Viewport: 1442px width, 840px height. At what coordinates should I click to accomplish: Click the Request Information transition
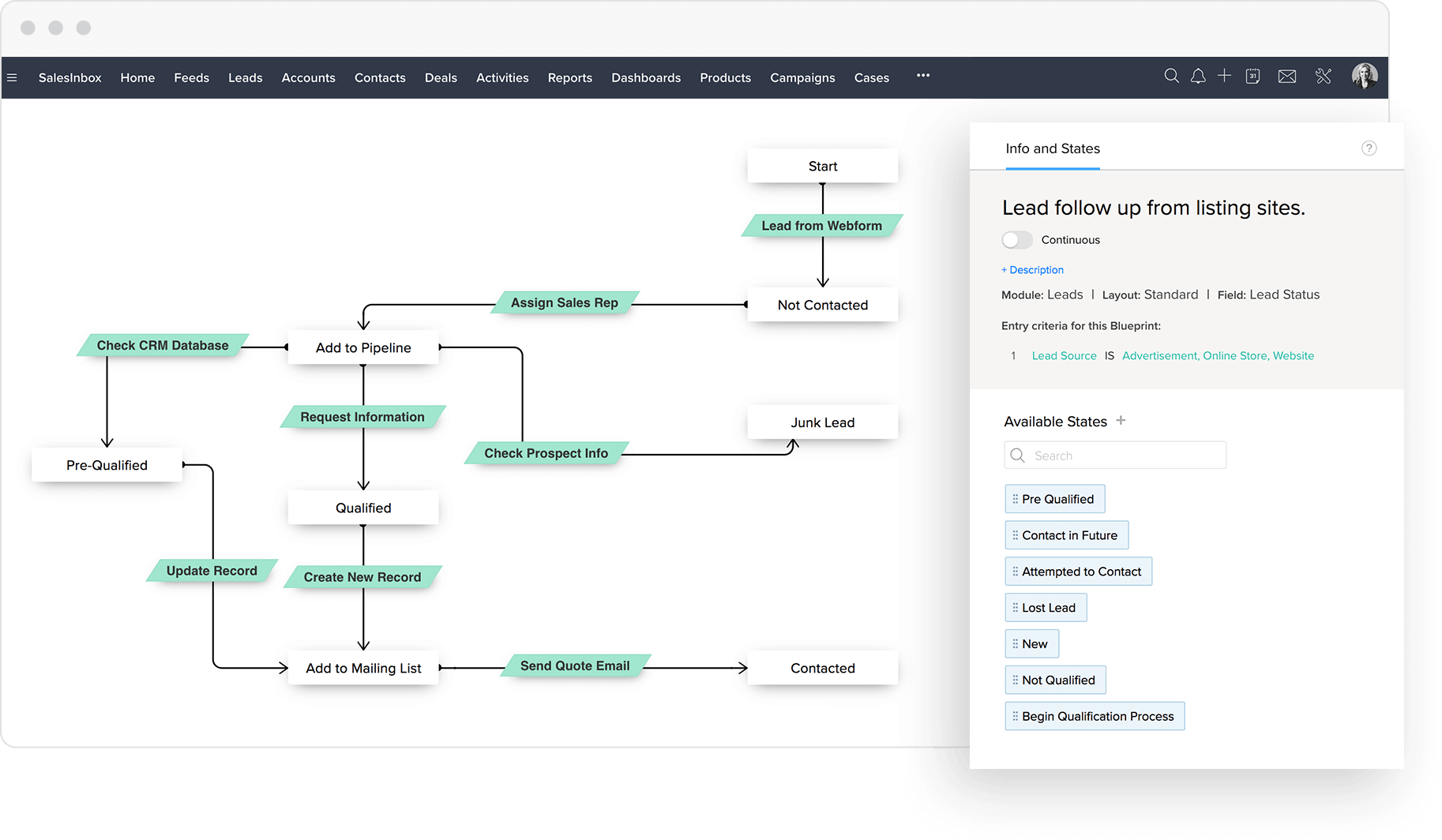point(362,417)
